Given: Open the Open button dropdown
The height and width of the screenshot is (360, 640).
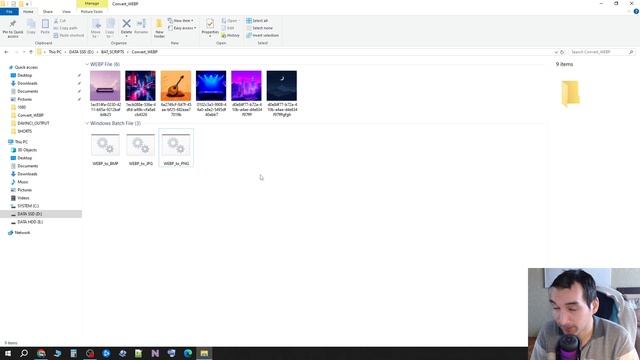Looking at the screenshot, I should (239, 20).
